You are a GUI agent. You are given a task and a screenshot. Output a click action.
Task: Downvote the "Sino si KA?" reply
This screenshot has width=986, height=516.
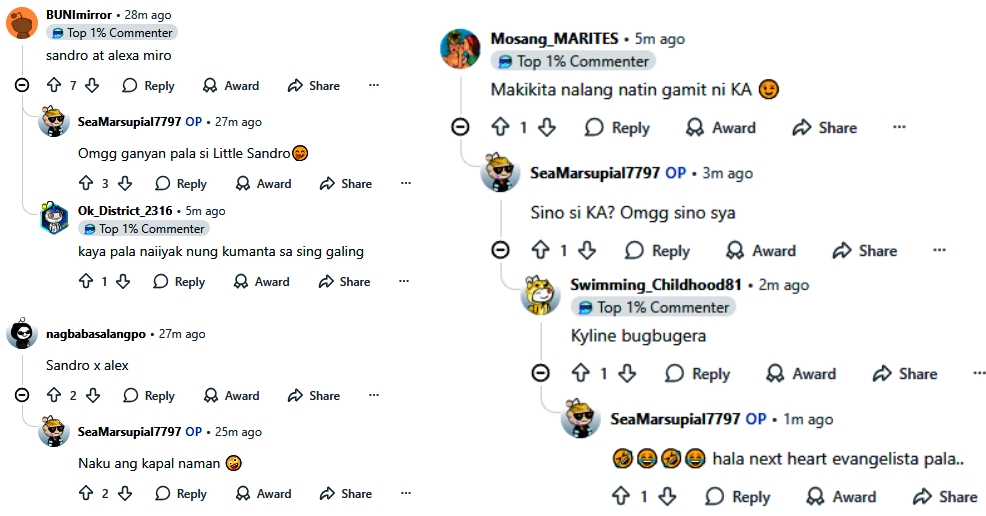coord(587,251)
